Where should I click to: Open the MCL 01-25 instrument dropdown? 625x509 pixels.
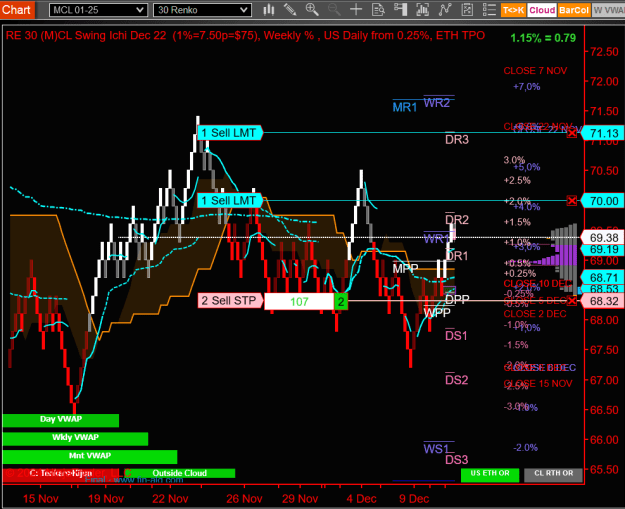[98, 10]
